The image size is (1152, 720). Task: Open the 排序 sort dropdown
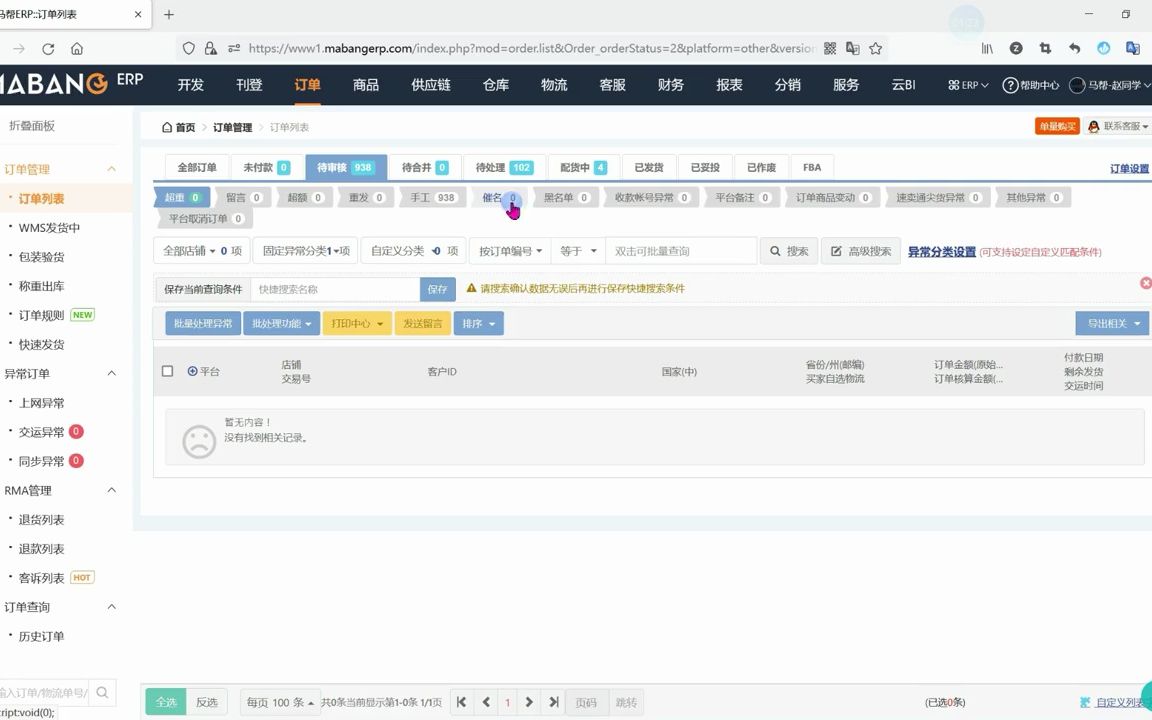pos(478,323)
